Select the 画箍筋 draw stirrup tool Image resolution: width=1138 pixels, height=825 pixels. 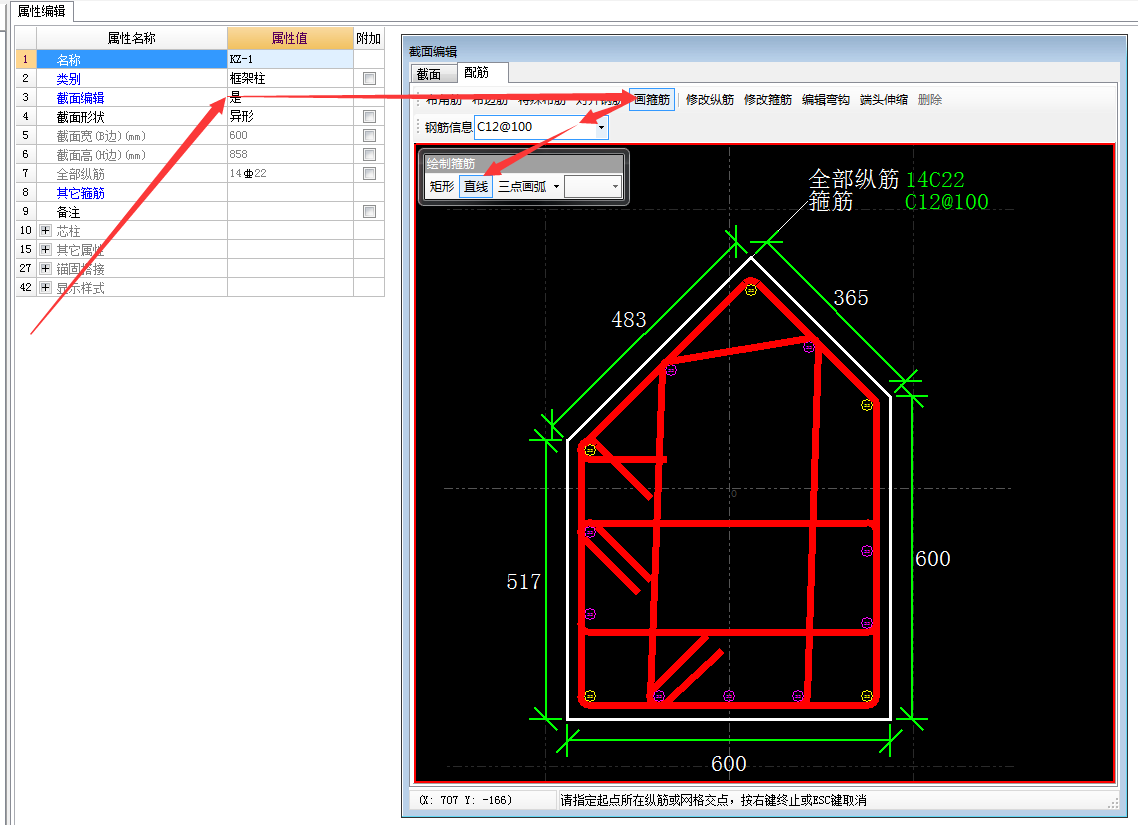(652, 99)
